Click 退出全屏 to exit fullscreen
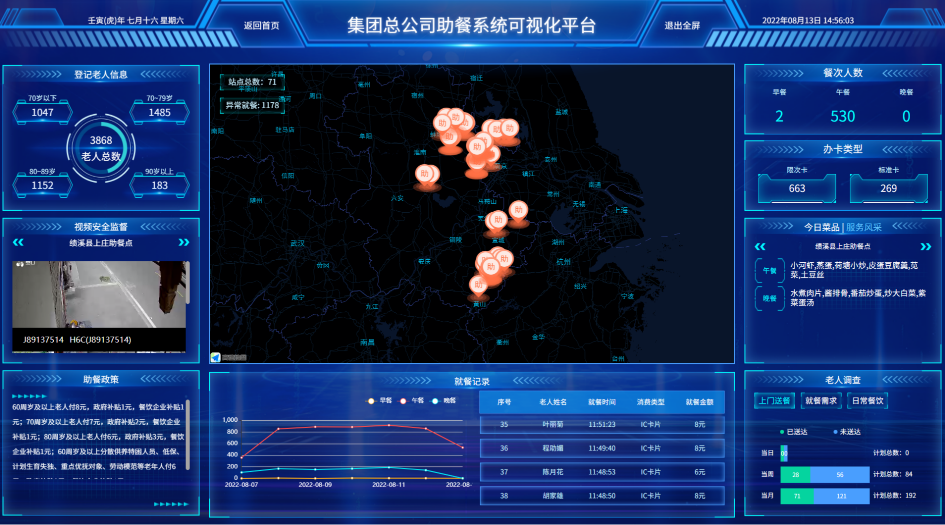 pyautogui.click(x=683, y=25)
